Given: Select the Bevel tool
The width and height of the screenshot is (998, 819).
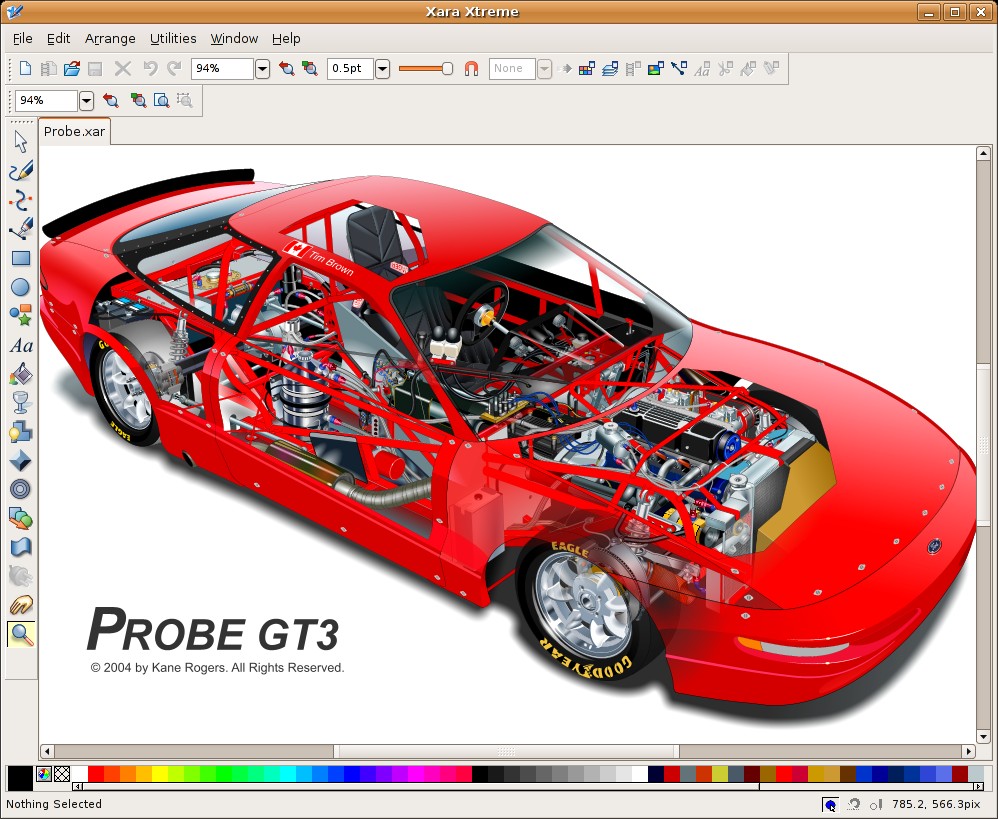Looking at the screenshot, I should (x=20, y=460).
